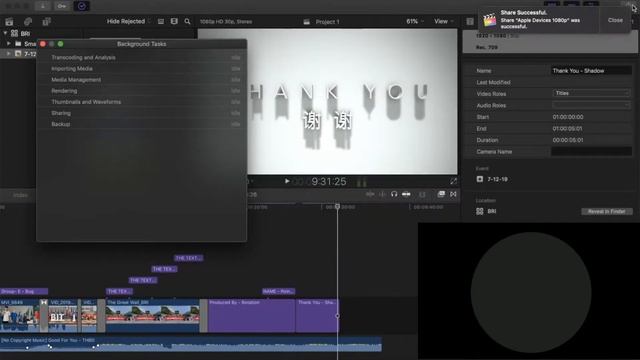
Task: Toggle audio skimming headphones icon
Action: click(x=394, y=194)
